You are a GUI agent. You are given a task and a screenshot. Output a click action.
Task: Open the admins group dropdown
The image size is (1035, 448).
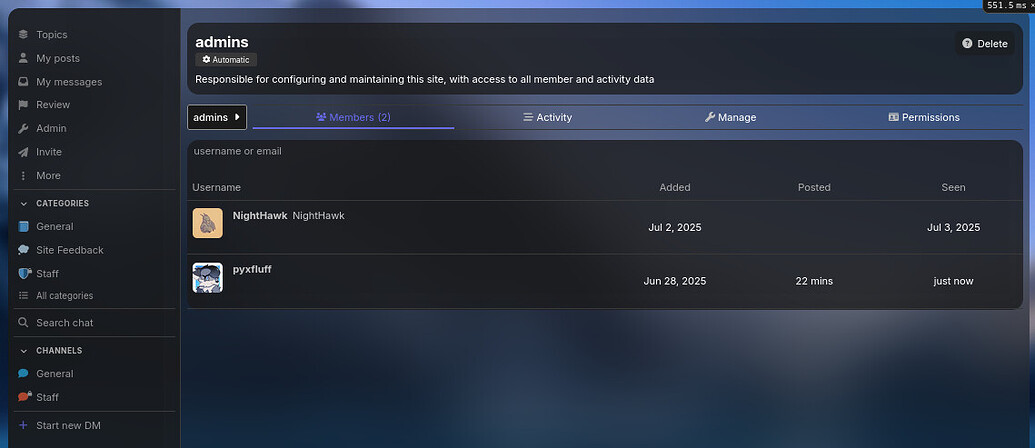(x=217, y=117)
